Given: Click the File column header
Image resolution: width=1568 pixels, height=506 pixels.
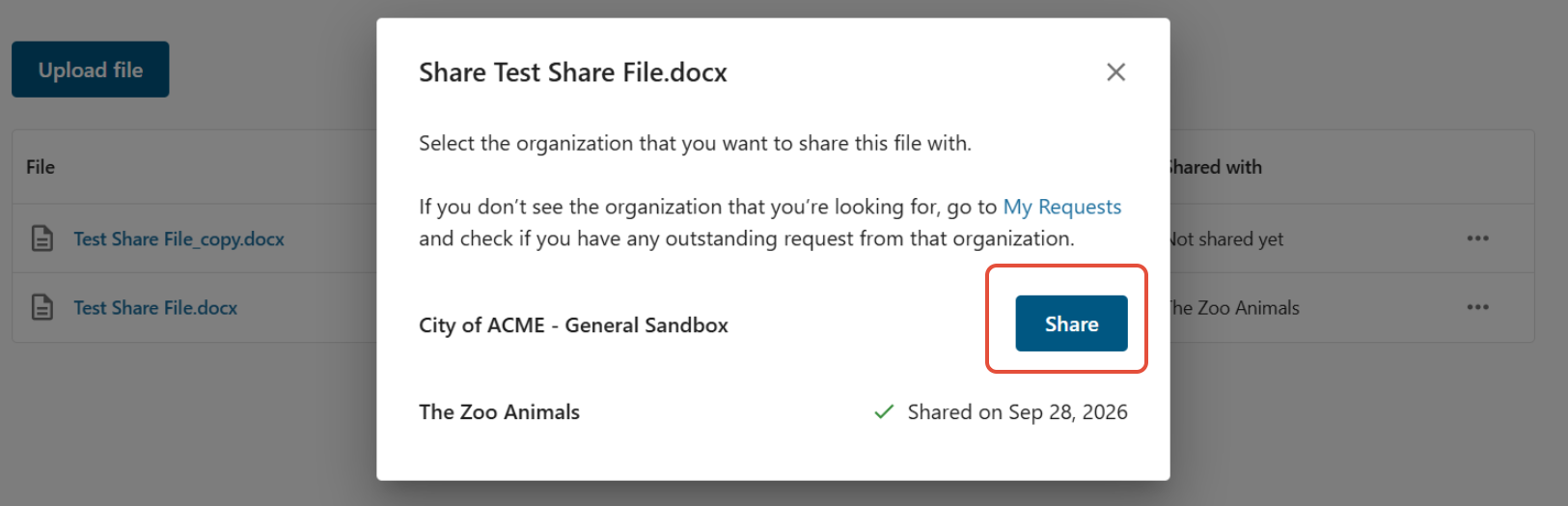Looking at the screenshot, I should [41, 167].
